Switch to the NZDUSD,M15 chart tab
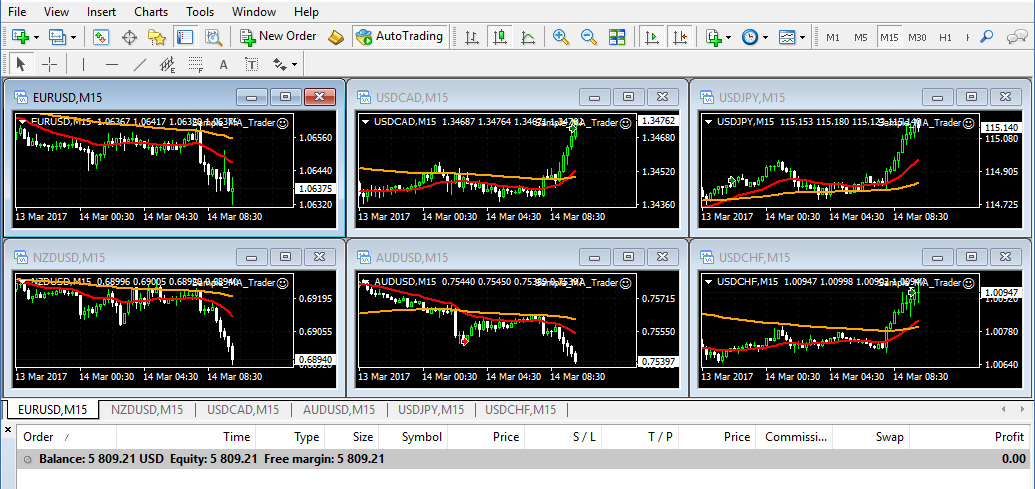 pos(147,410)
